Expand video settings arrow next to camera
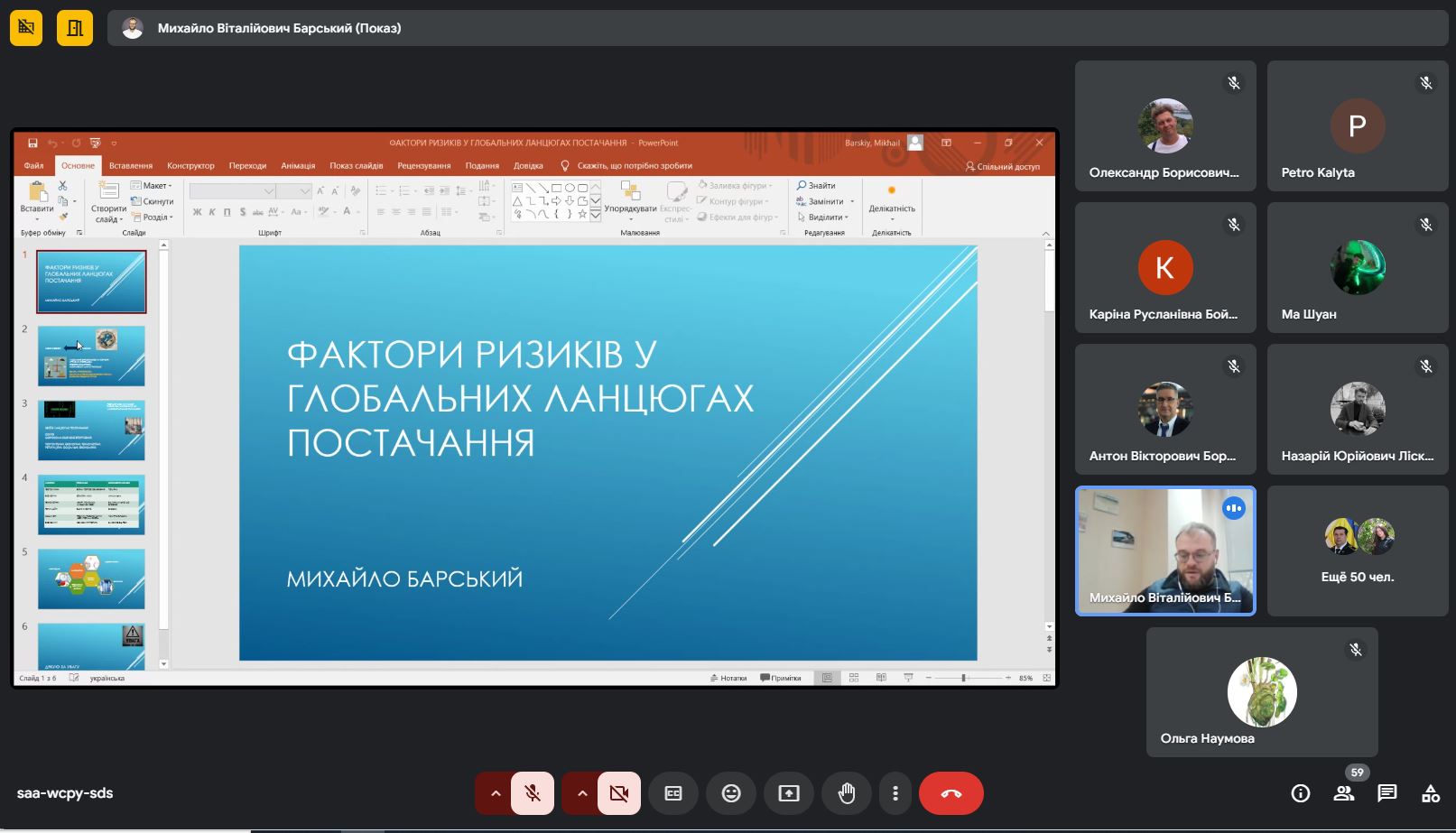The height and width of the screenshot is (833, 1456). tap(582, 793)
